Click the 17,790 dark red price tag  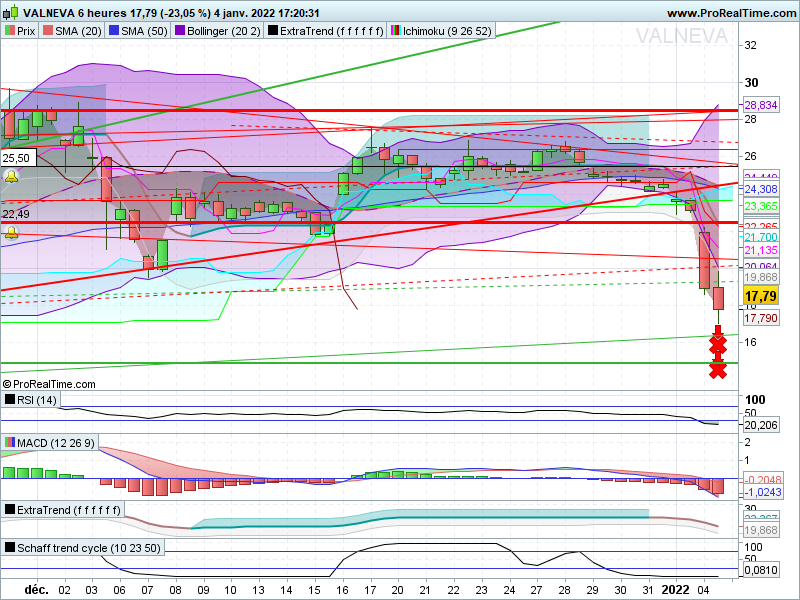tap(761, 318)
